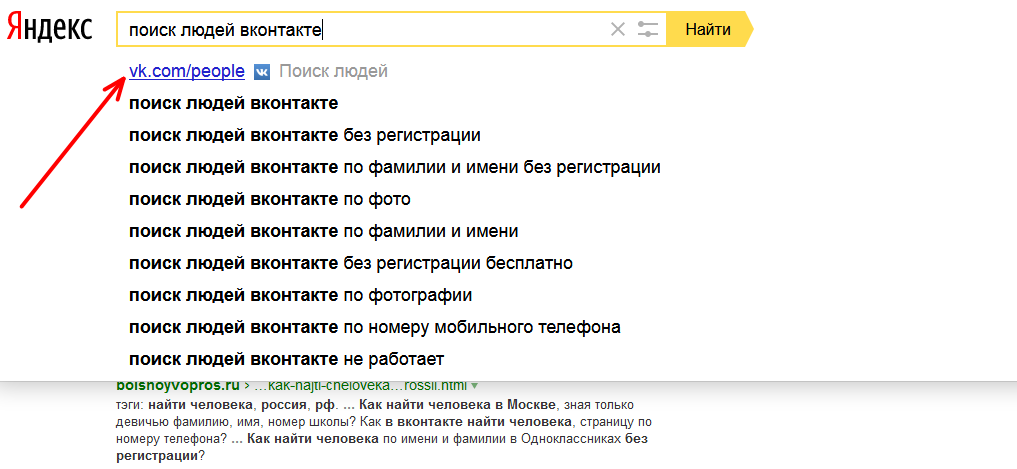
Task: Clear the search query with X
Action: coord(618,29)
